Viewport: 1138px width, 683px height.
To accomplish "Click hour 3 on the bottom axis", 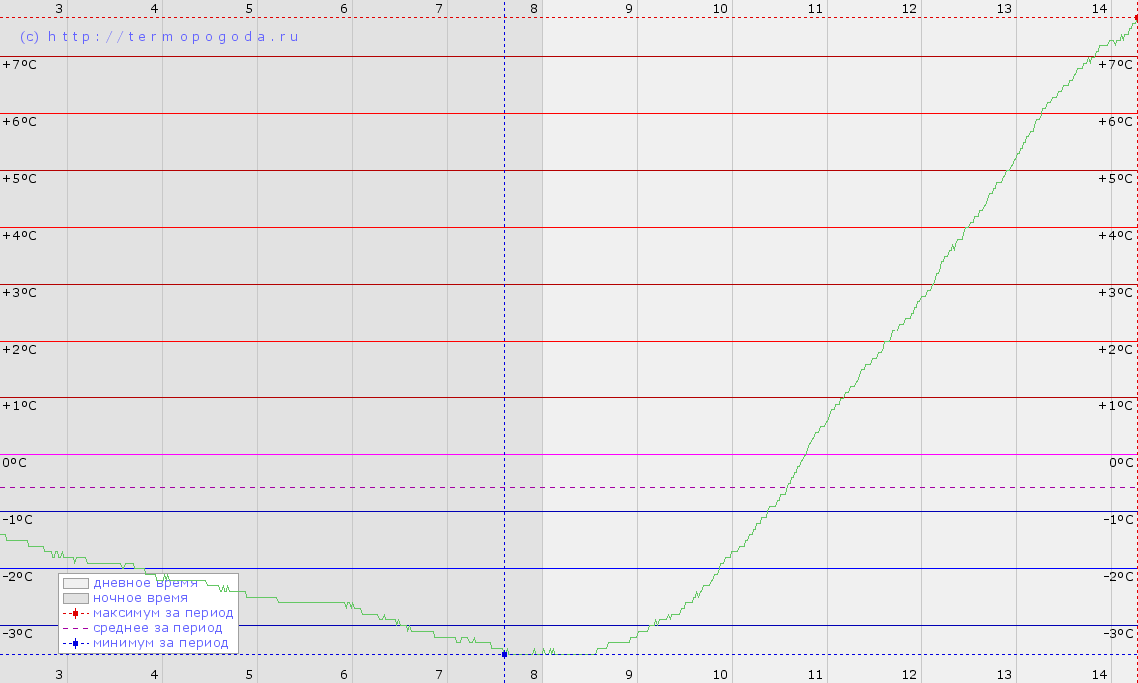I will tap(59, 675).
